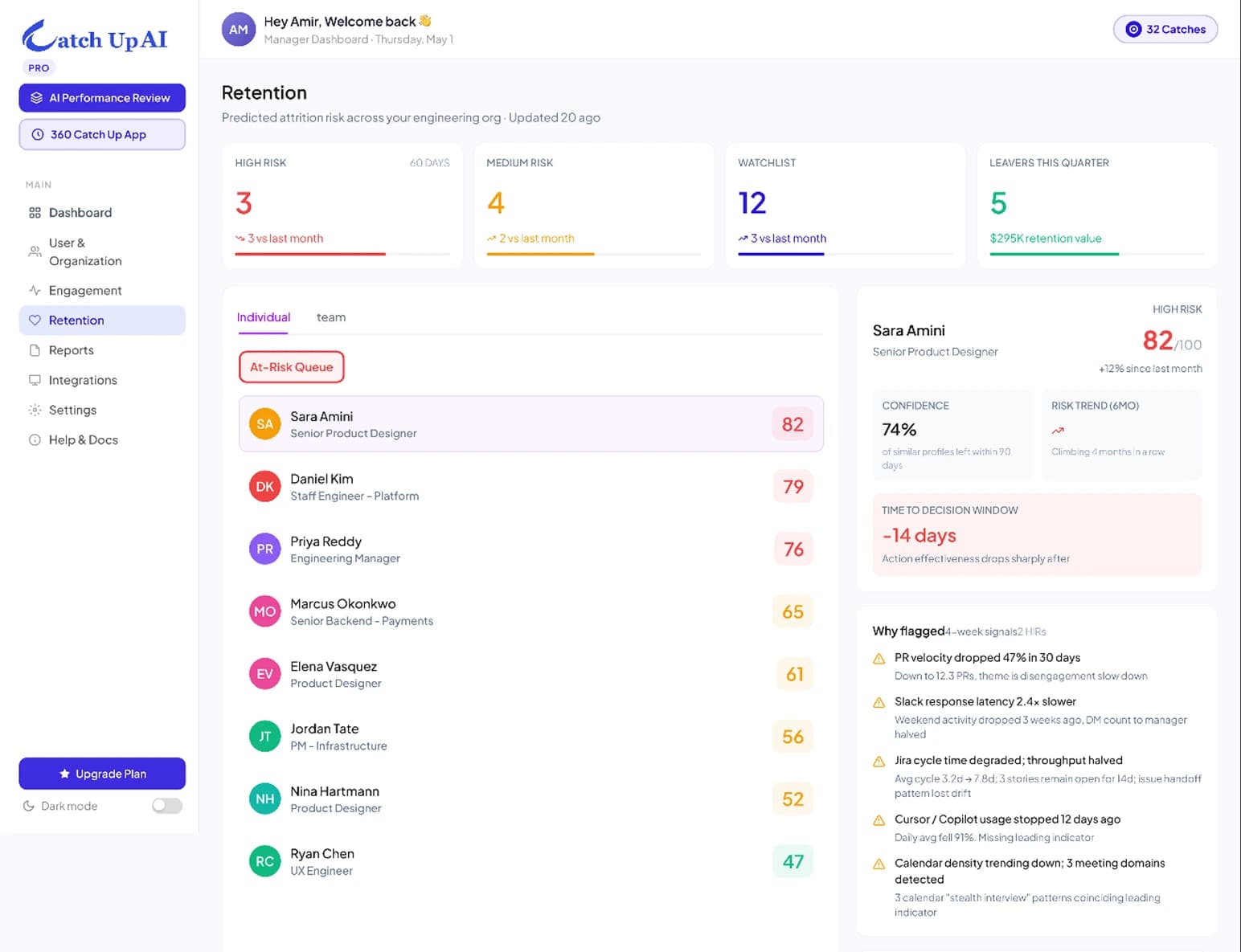The width and height of the screenshot is (1241, 952).
Task: Click Marcus Okonkwo's score 65
Action: [x=793, y=612]
